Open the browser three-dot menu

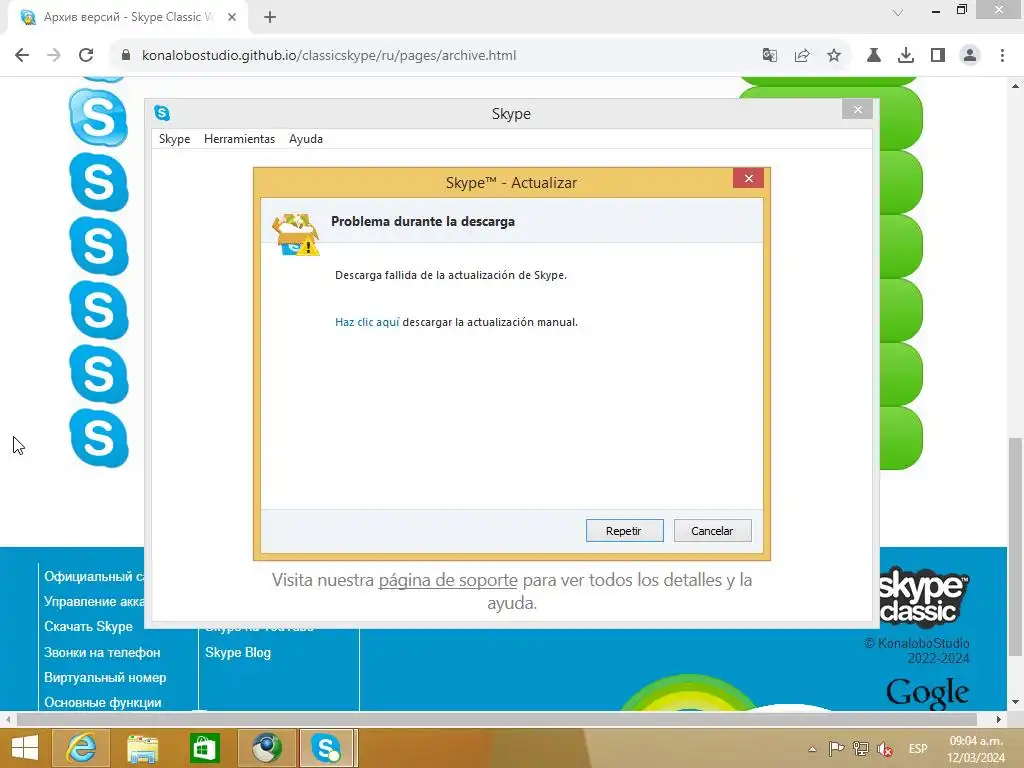point(1002,56)
